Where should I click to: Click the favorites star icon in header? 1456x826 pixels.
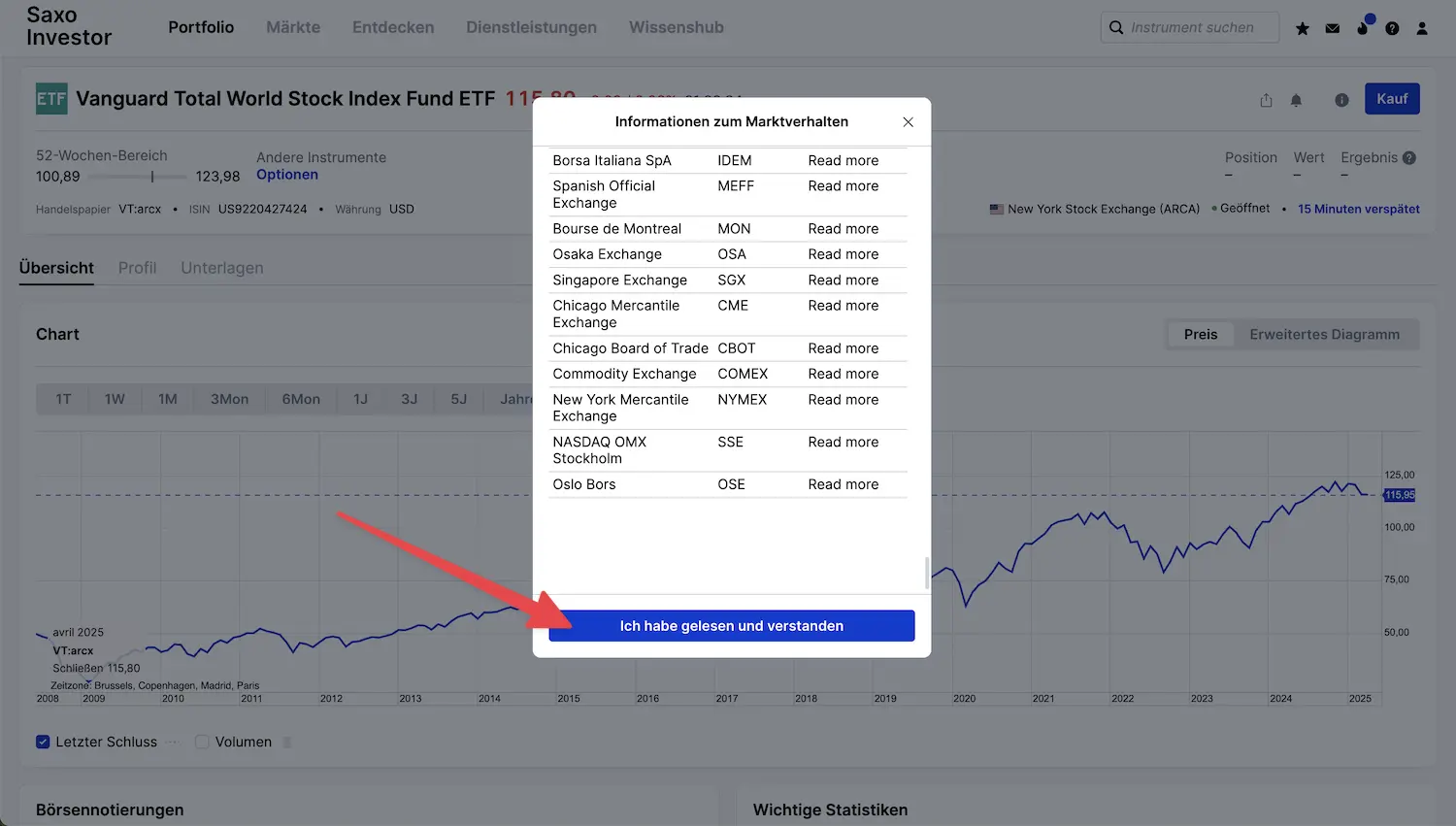coord(1303,29)
